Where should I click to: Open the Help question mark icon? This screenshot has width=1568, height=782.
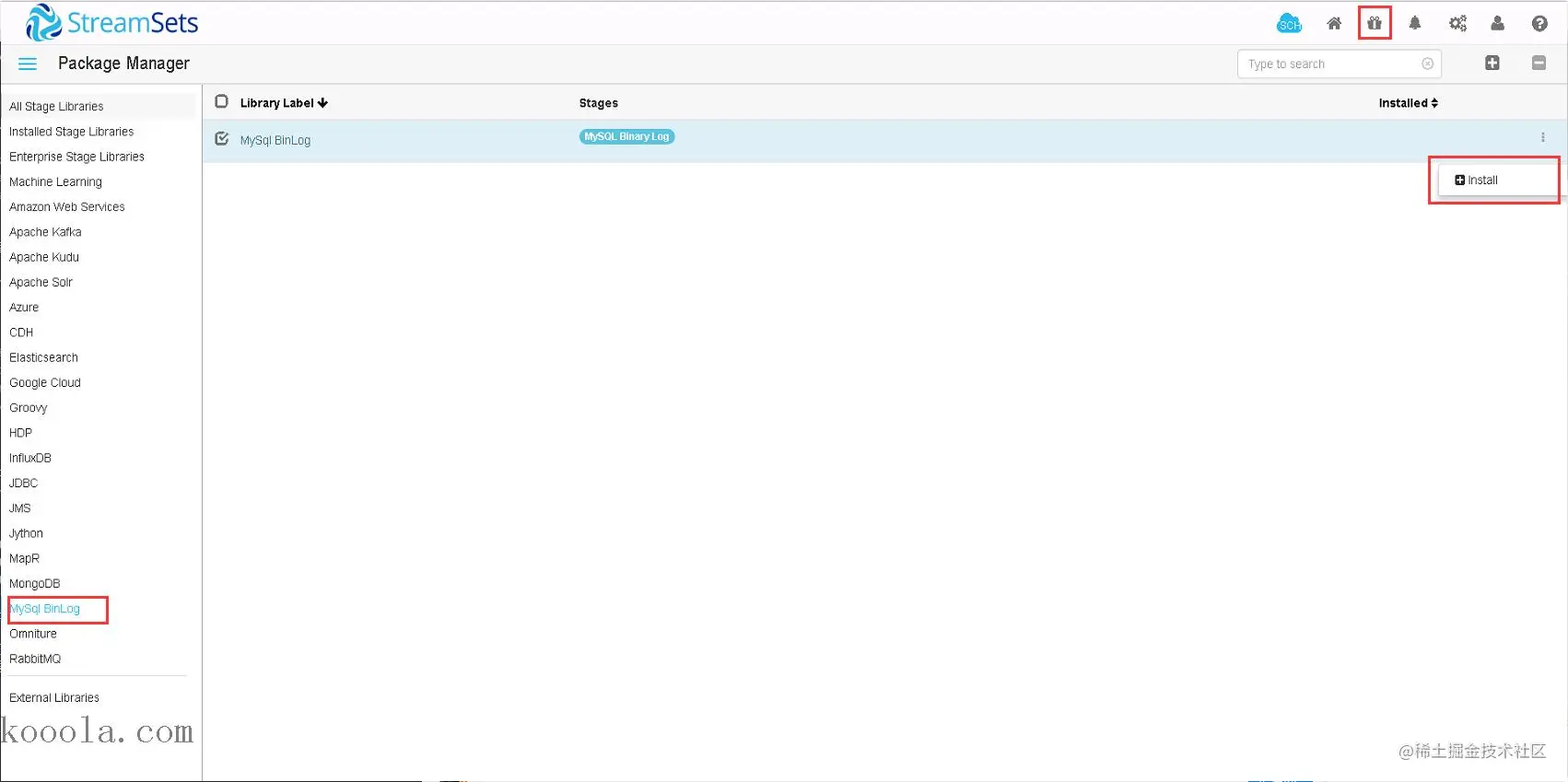(1539, 23)
